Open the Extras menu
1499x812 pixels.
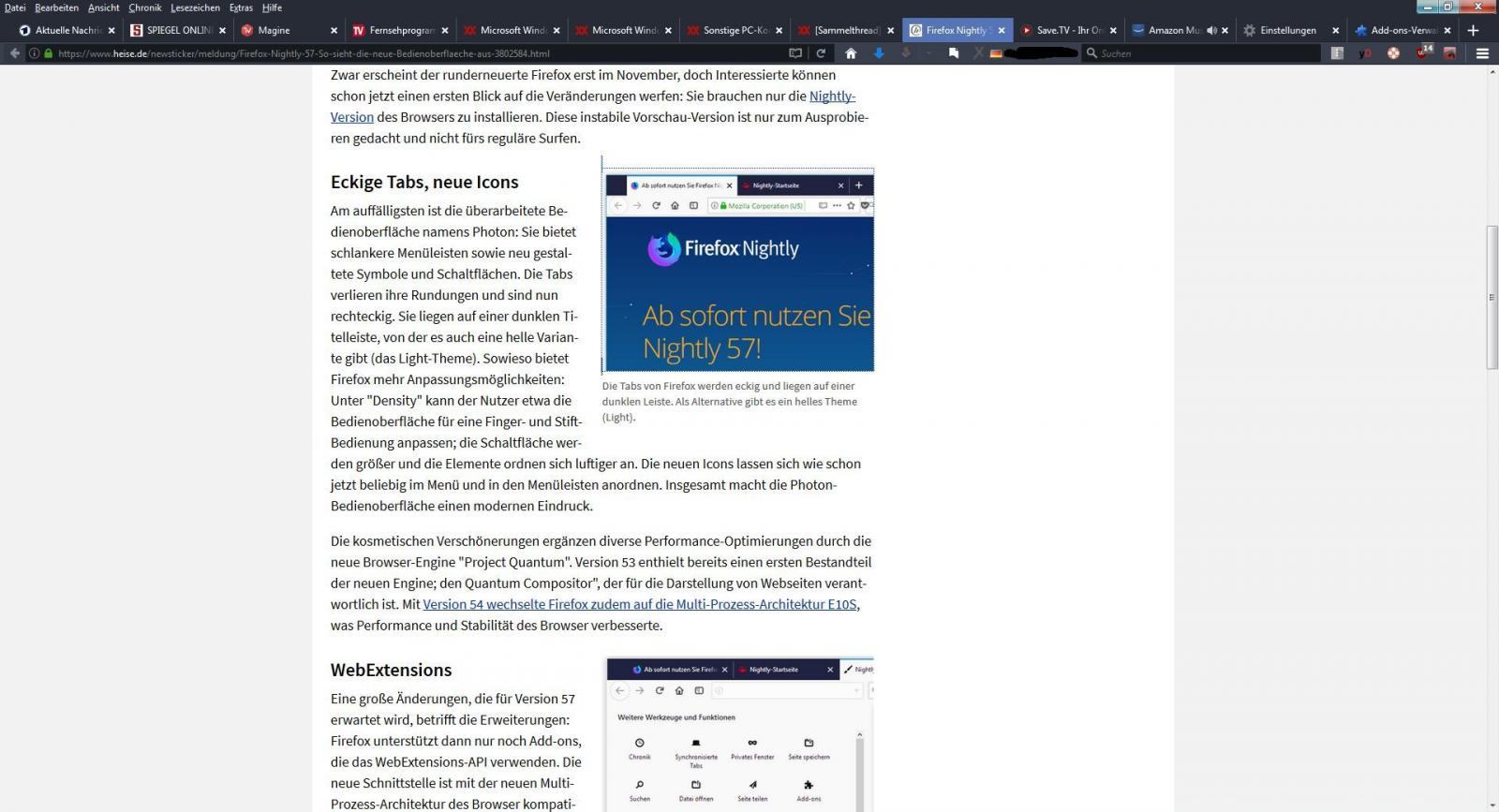coord(241,7)
